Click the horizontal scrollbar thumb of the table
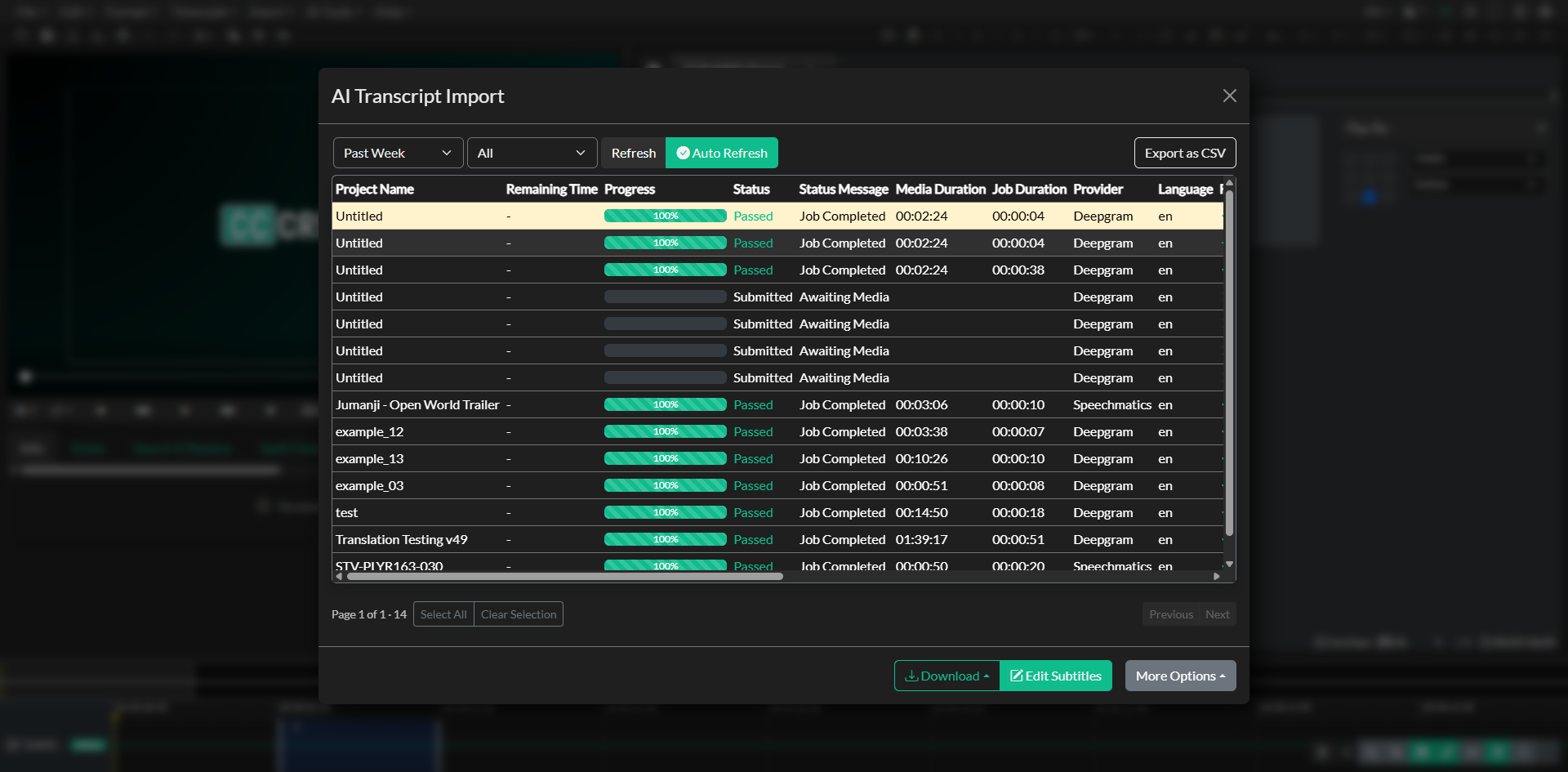1568x772 pixels. click(565, 577)
